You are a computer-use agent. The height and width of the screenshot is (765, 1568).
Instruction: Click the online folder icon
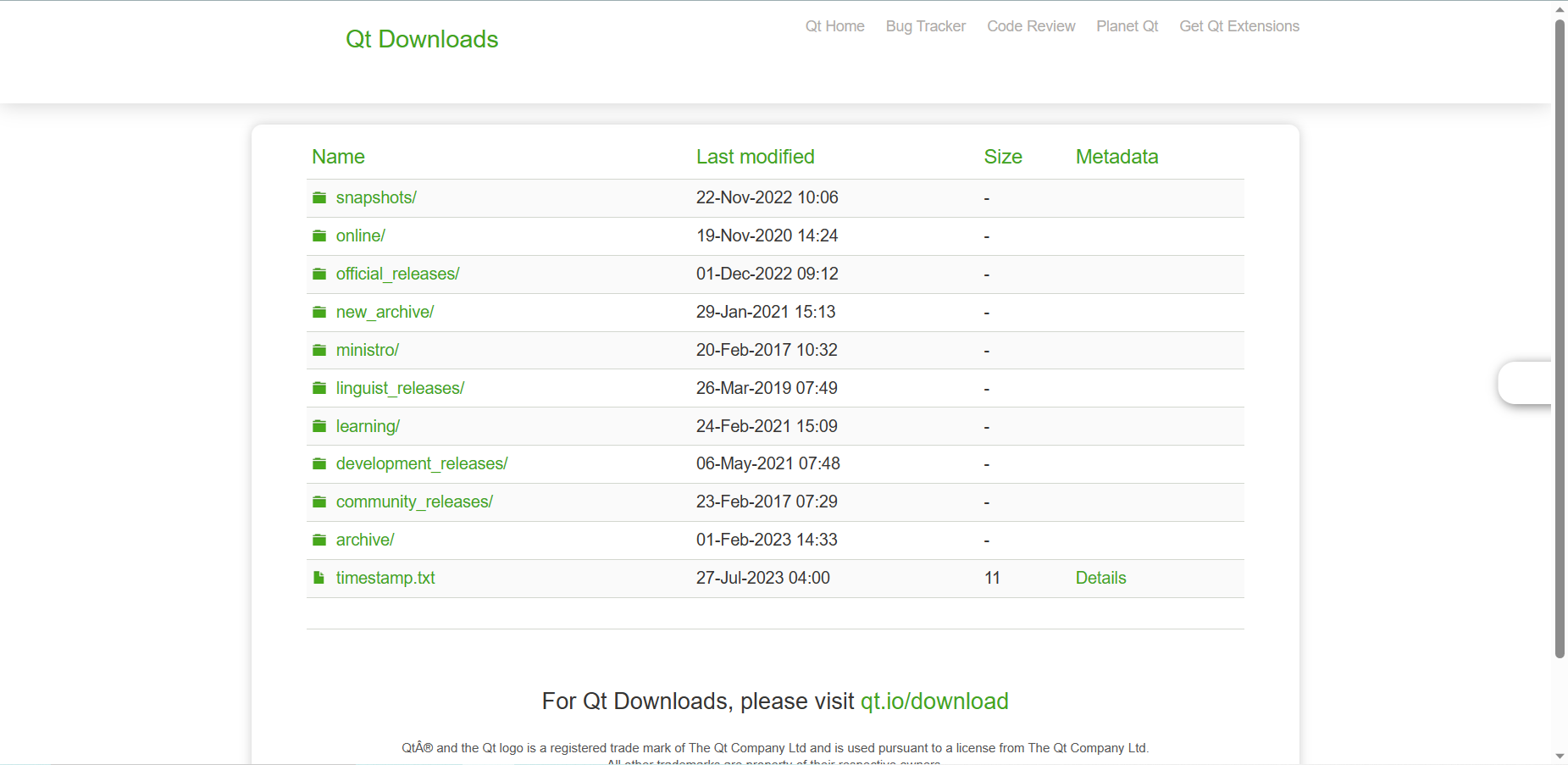319,236
